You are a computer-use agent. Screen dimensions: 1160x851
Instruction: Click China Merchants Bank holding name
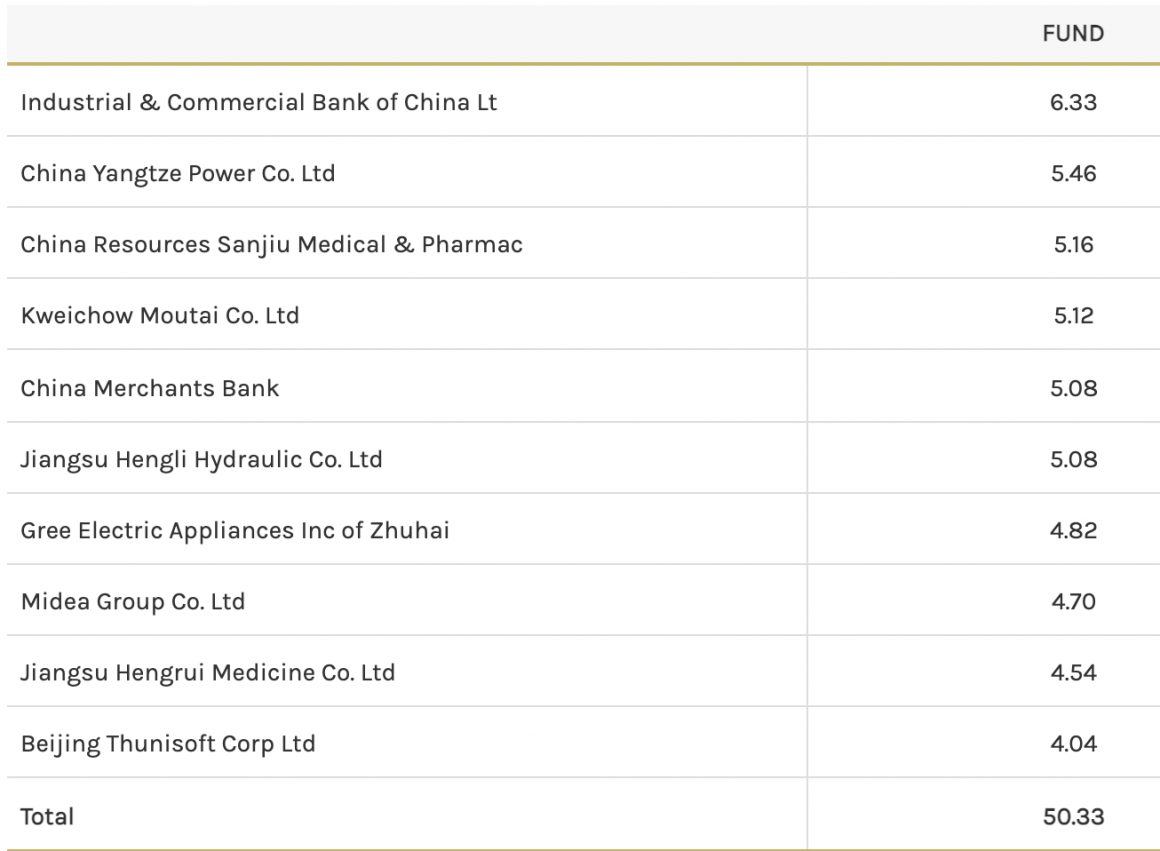click(x=150, y=388)
